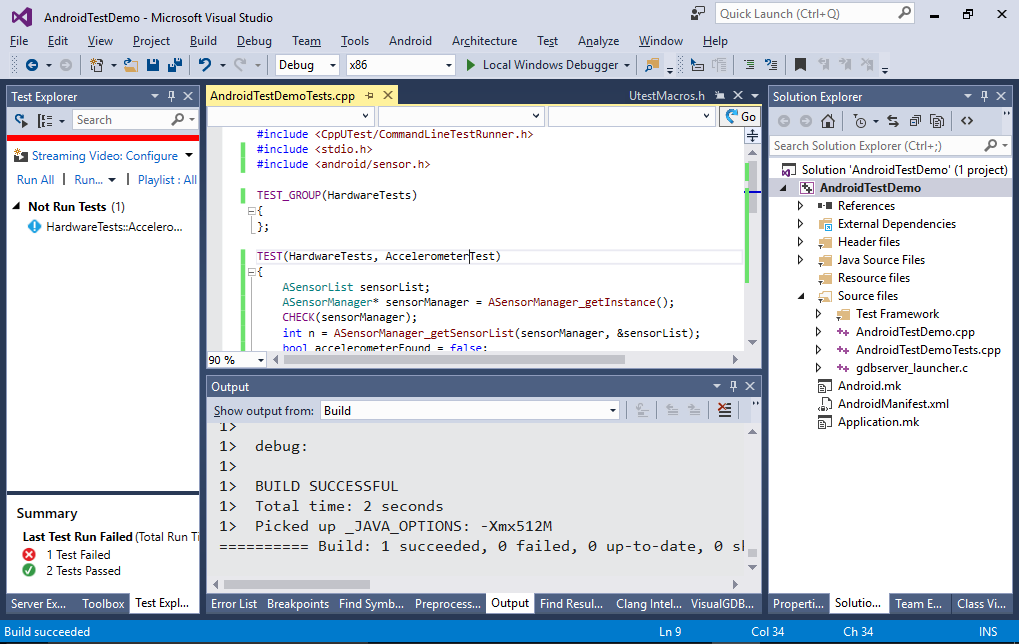Collapse the Not Run Tests group

coord(17,207)
